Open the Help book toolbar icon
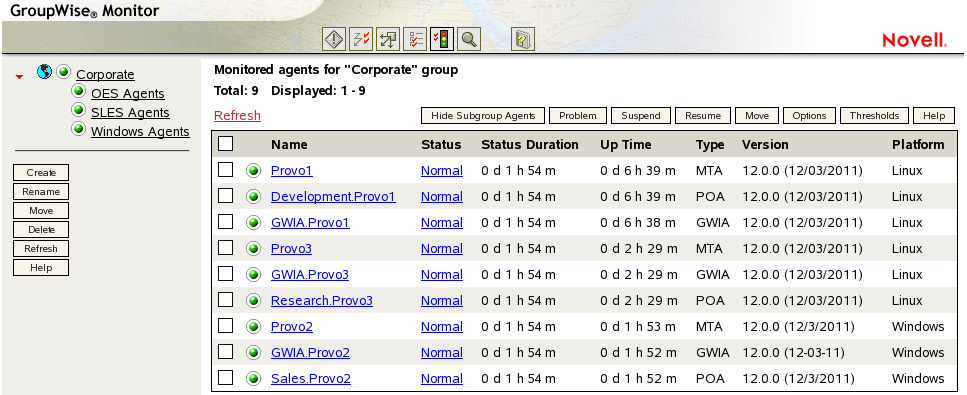 pyautogui.click(x=523, y=40)
